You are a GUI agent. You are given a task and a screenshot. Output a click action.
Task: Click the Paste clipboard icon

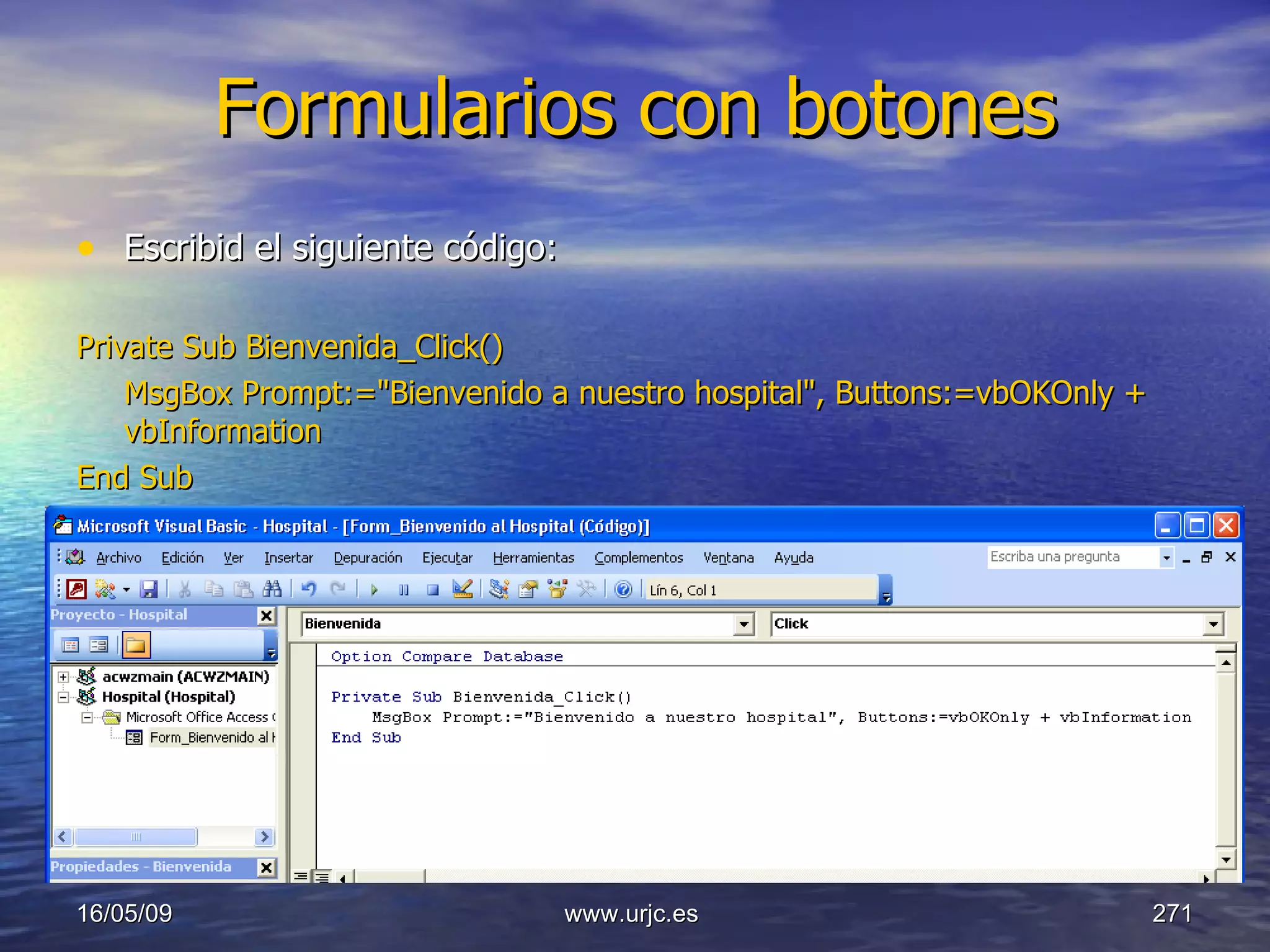pyautogui.click(x=243, y=589)
